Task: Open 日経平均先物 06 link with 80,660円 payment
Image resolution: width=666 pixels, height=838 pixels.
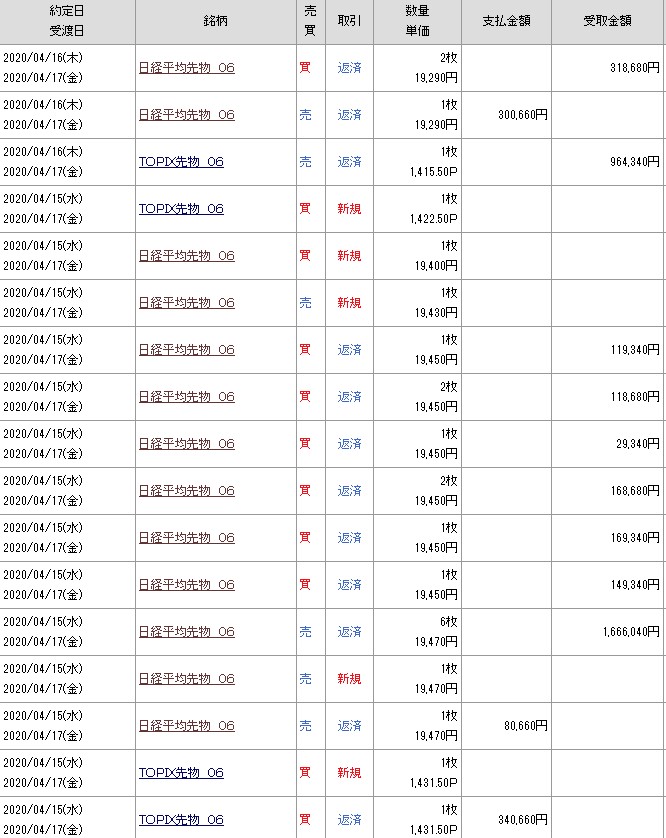Action: 186,726
